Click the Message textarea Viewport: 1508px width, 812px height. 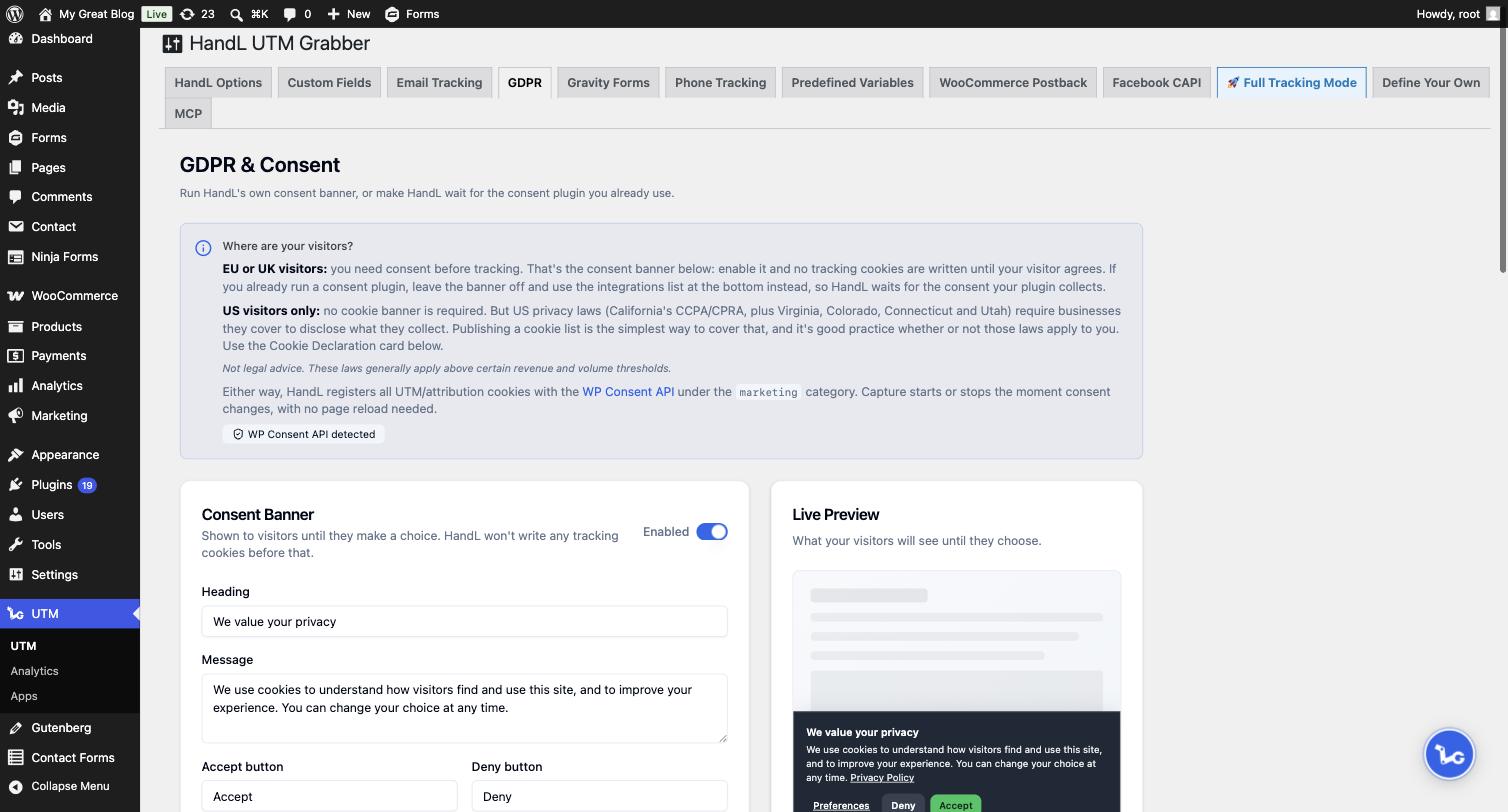click(464, 709)
